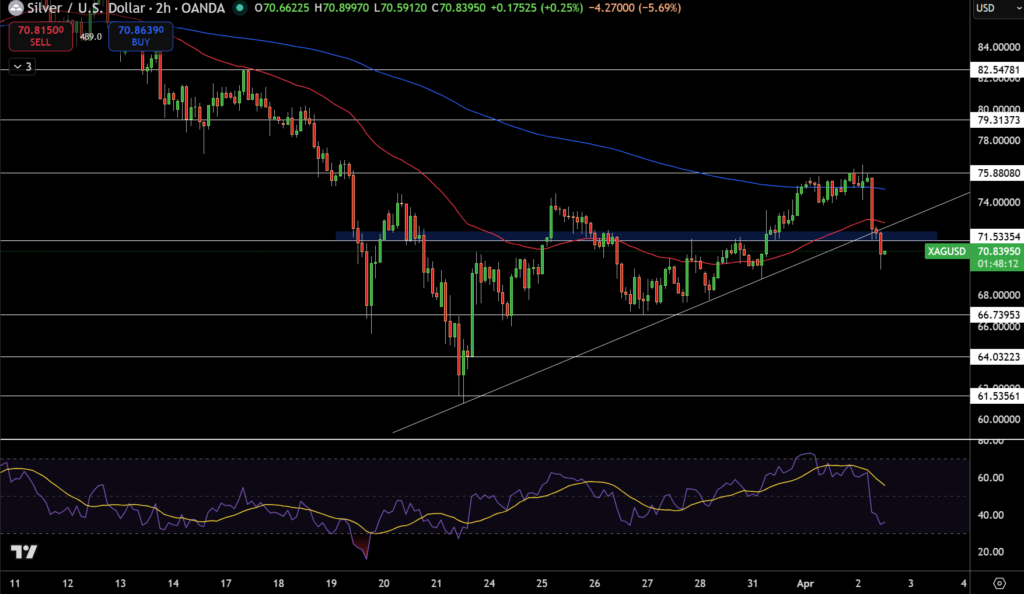The image size is (1024, 594).
Task: Open the TradingView logo link
Action: 24,553
